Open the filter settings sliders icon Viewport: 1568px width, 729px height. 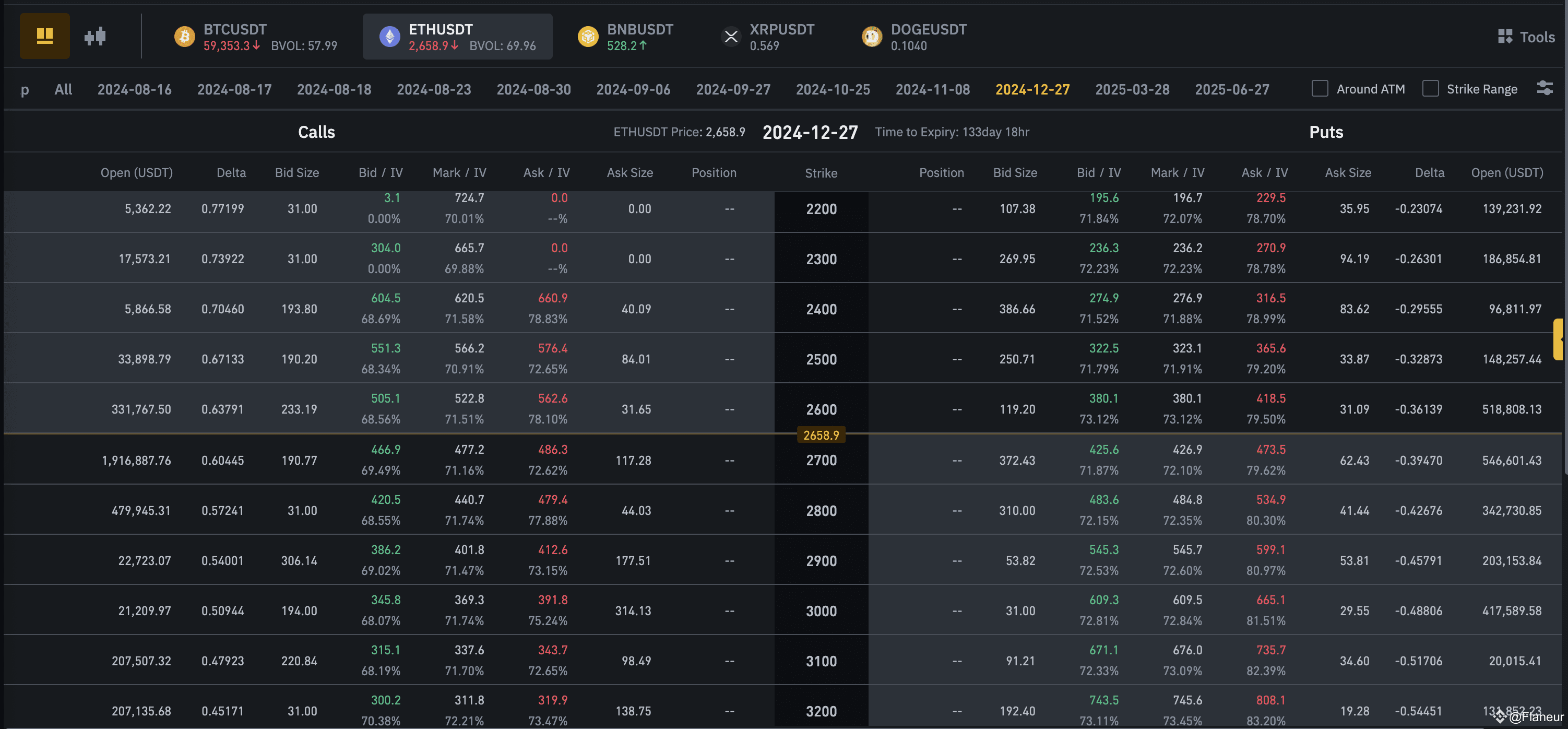point(1545,88)
